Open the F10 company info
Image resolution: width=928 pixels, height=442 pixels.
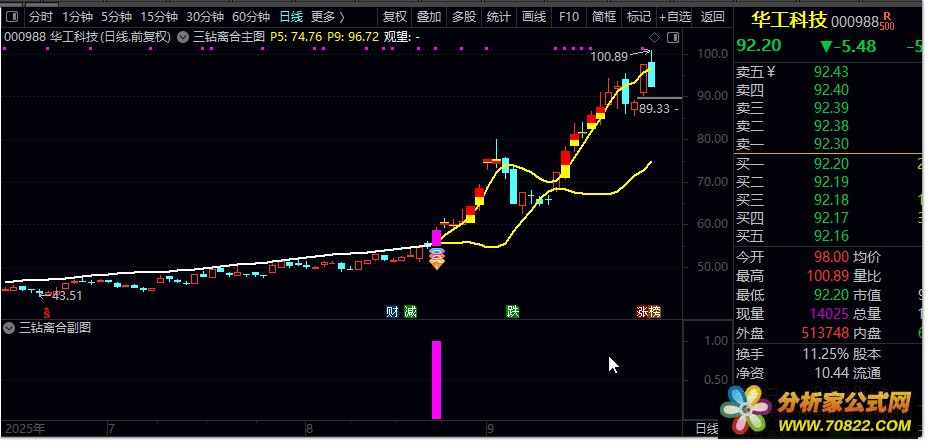[569, 16]
